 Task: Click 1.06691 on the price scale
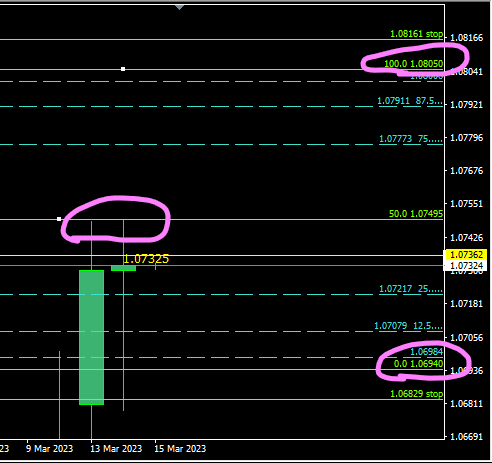point(466,437)
